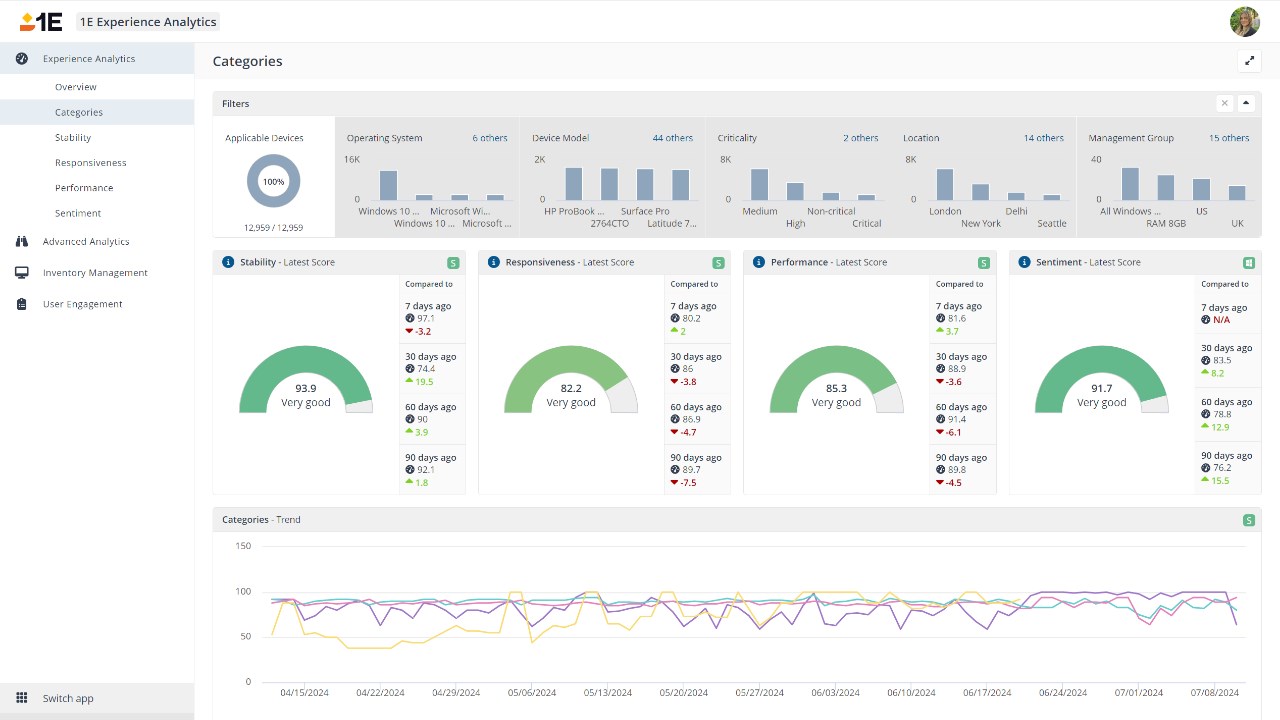Expand the Inventory Management section
Image resolution: width=1280 pixels, height=720 pixels.
pyautogui.click(x=97, y=273)
